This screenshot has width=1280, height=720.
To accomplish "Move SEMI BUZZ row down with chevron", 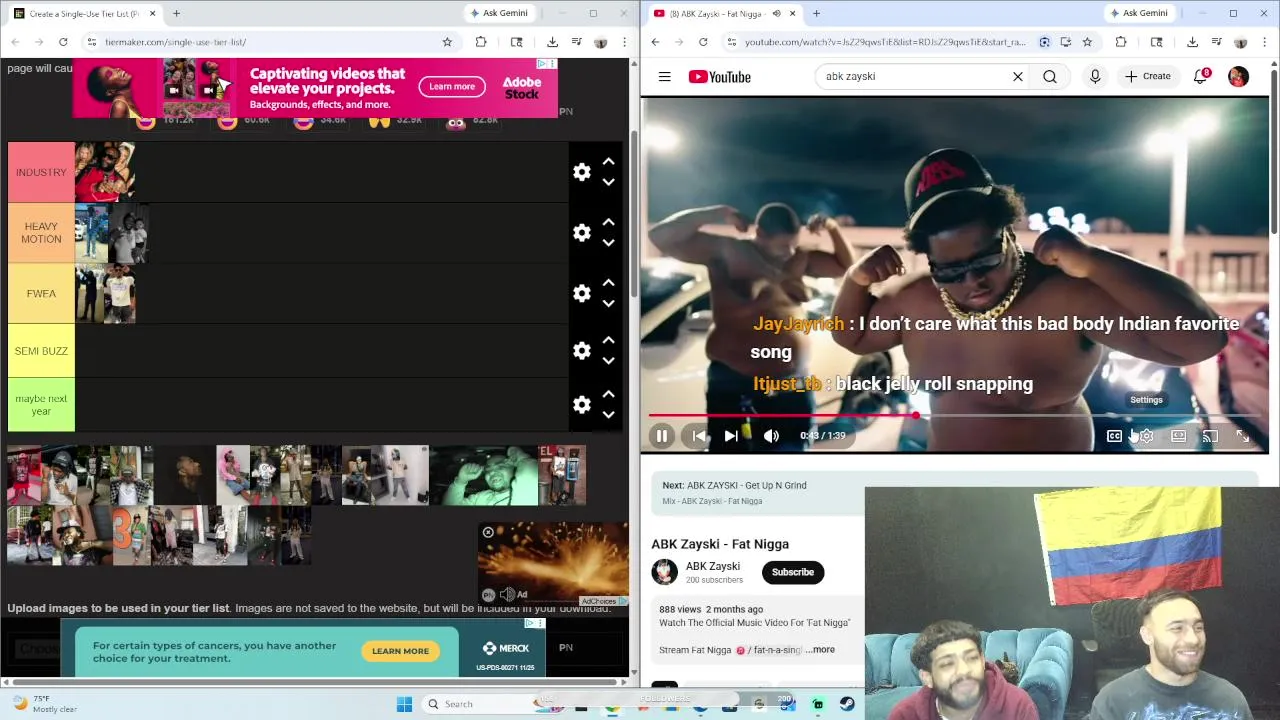I will point(608,361).
